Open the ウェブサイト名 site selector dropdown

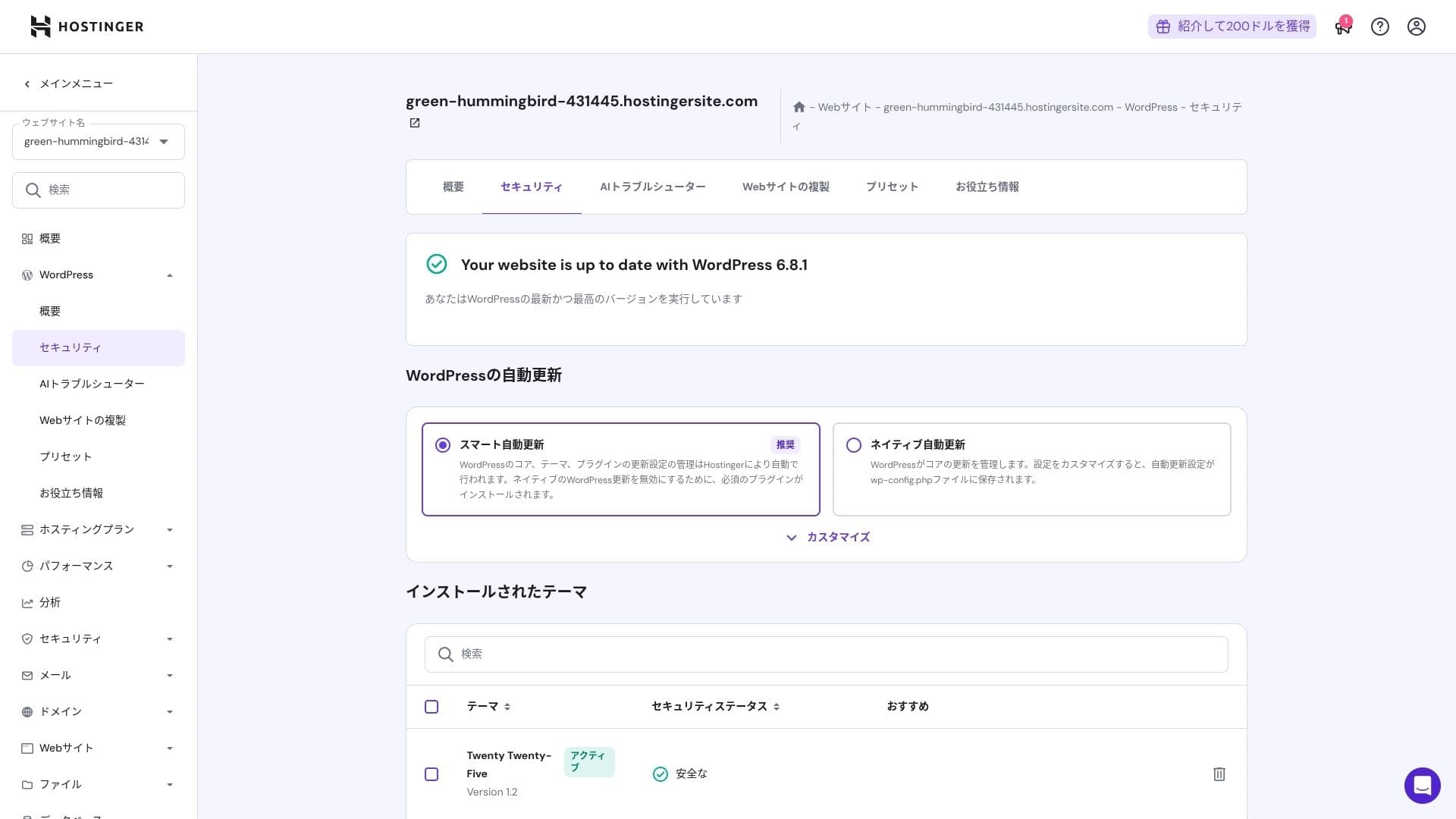coord(99,142)
